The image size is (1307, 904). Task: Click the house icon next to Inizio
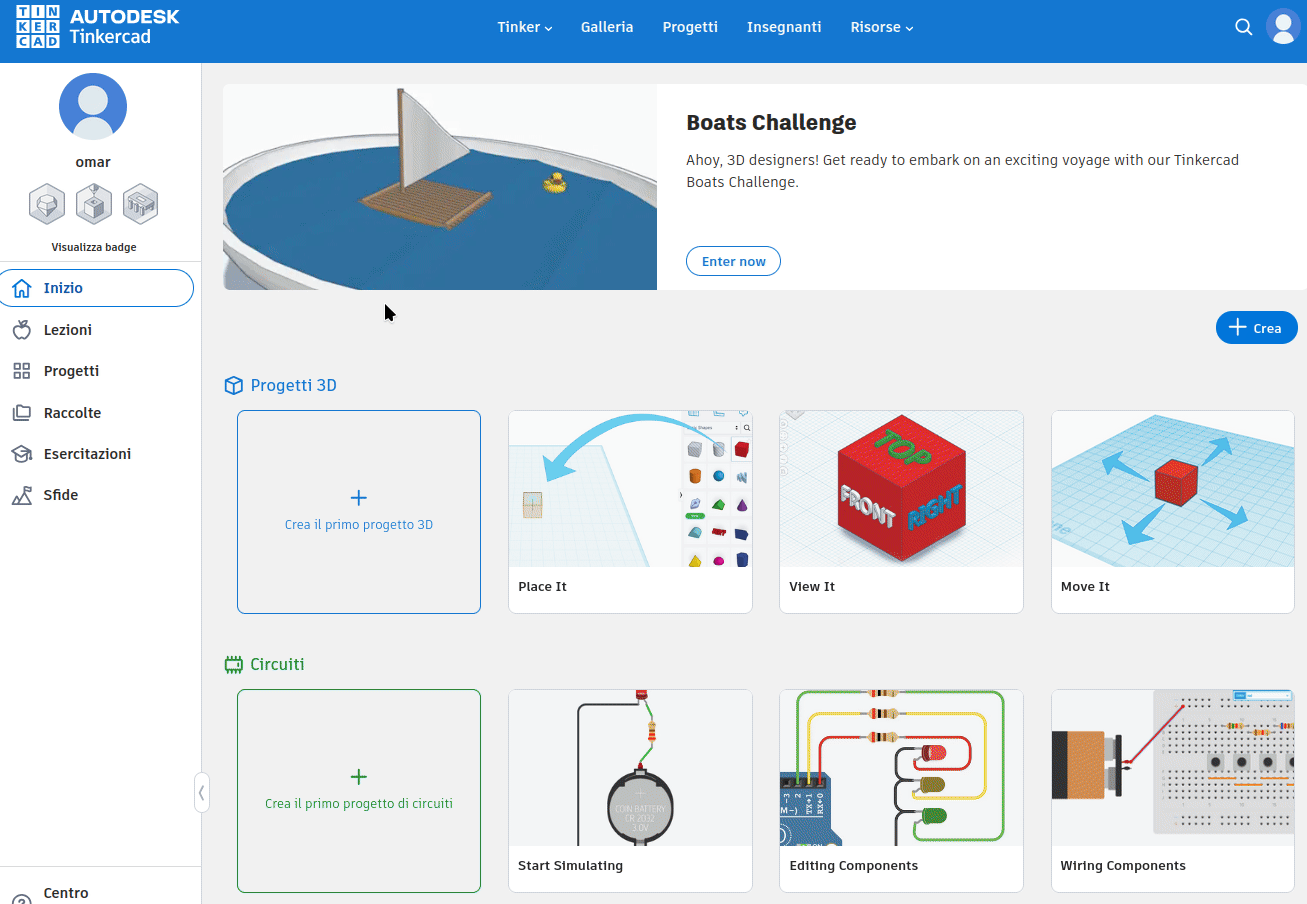[x=22, y=288]
